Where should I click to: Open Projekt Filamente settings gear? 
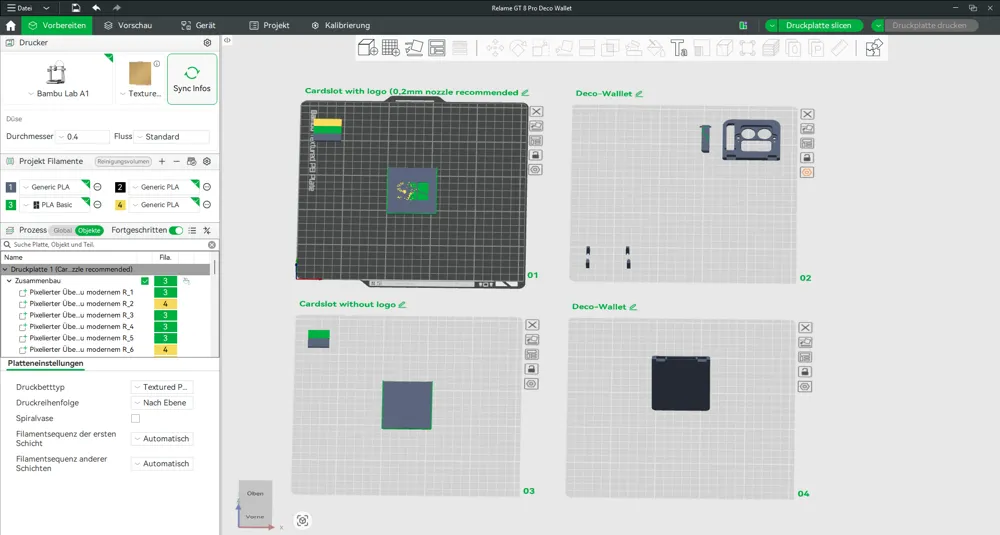click(x=207, y=161)
